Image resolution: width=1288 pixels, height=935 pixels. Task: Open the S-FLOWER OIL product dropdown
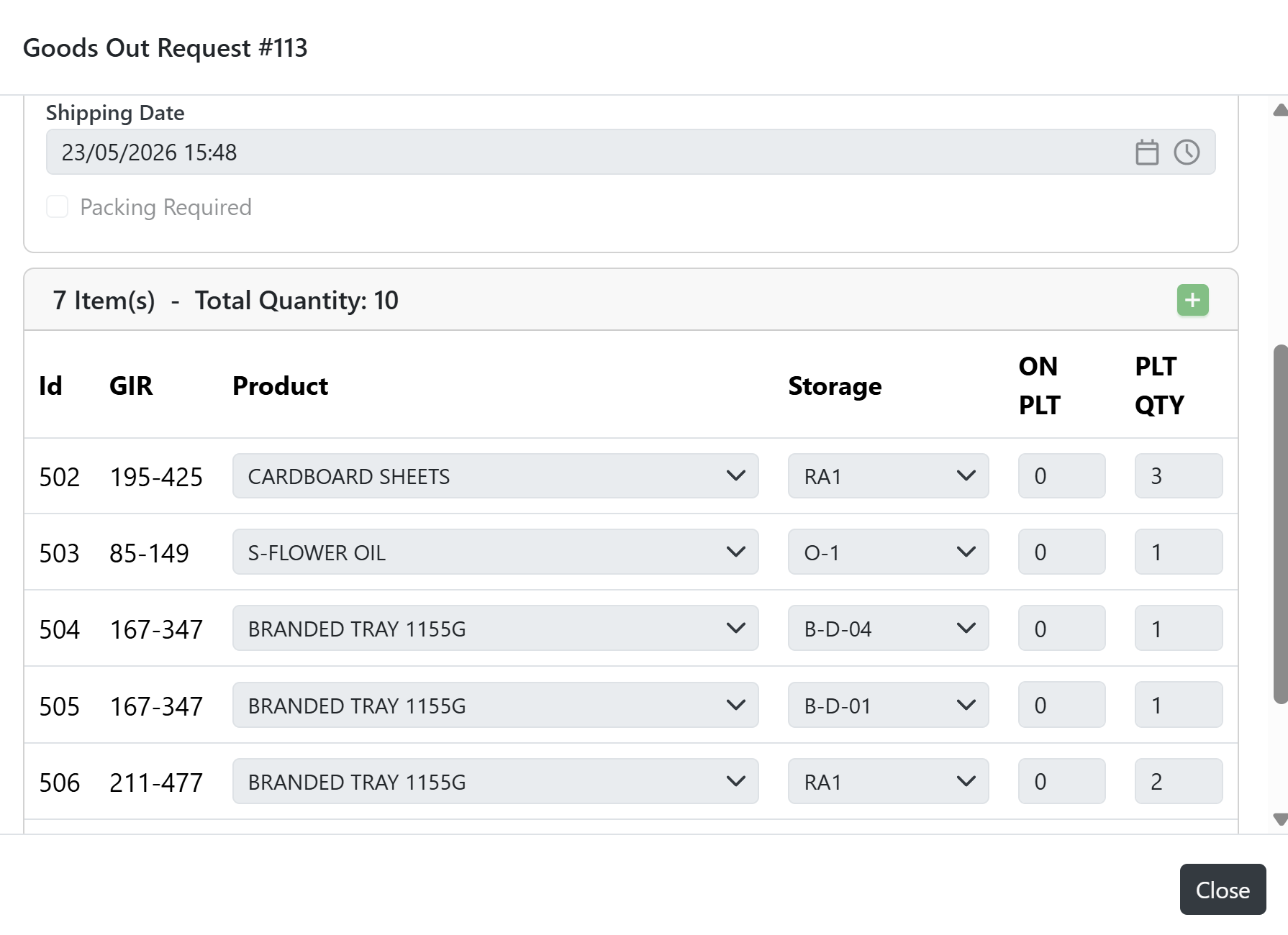(495, 552)
